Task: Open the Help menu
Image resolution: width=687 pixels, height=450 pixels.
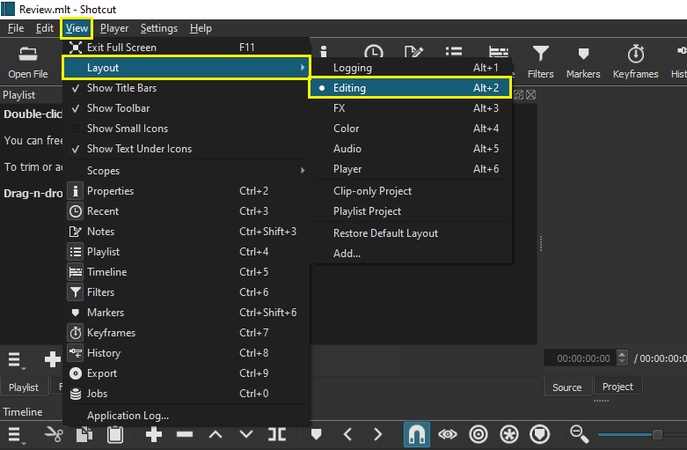Action: click(x=201, y=28)
